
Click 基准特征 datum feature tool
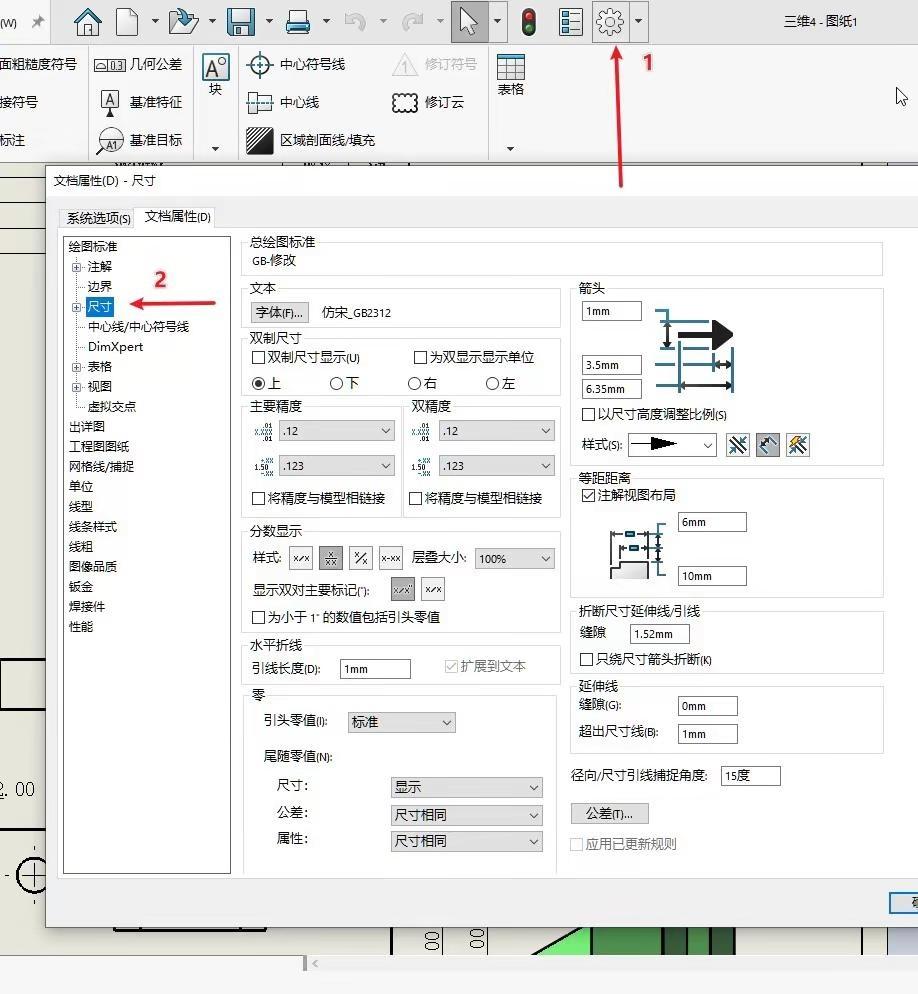point(141,103)
